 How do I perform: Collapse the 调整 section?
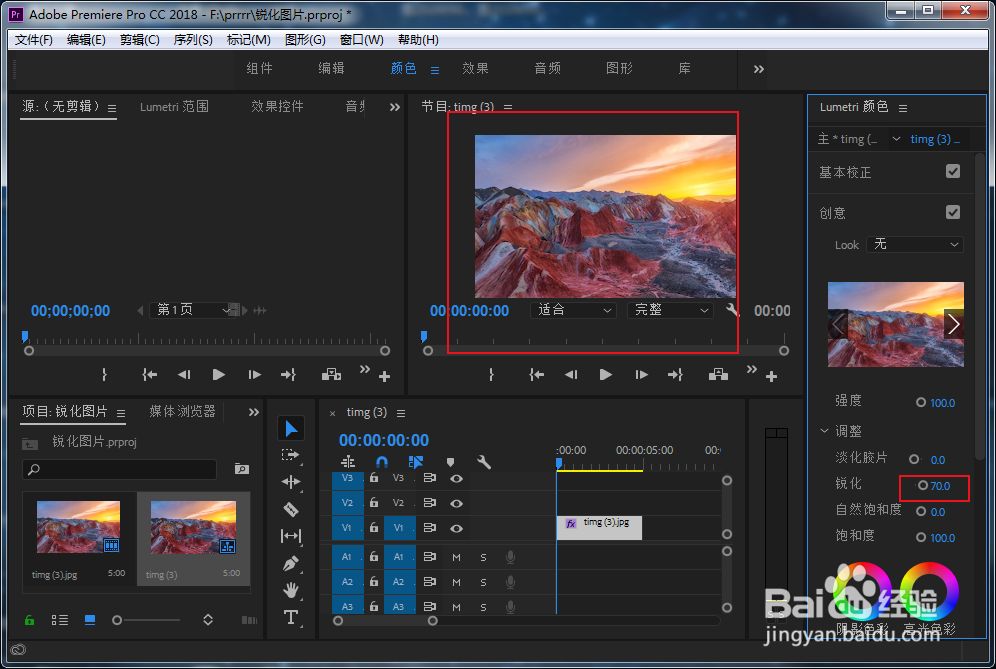(824, 431)
